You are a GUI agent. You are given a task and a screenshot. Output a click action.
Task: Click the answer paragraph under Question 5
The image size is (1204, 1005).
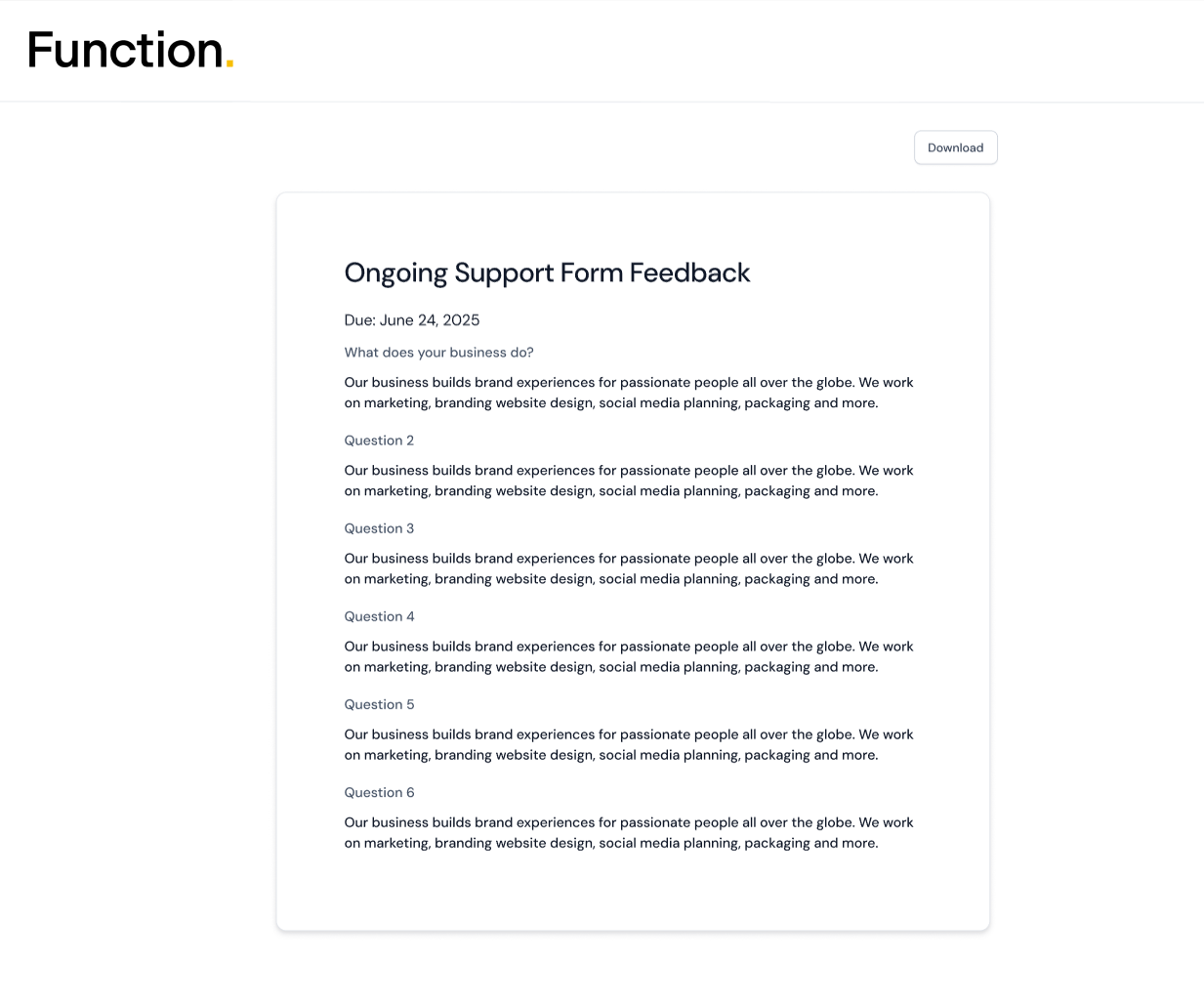coord(629,744)
